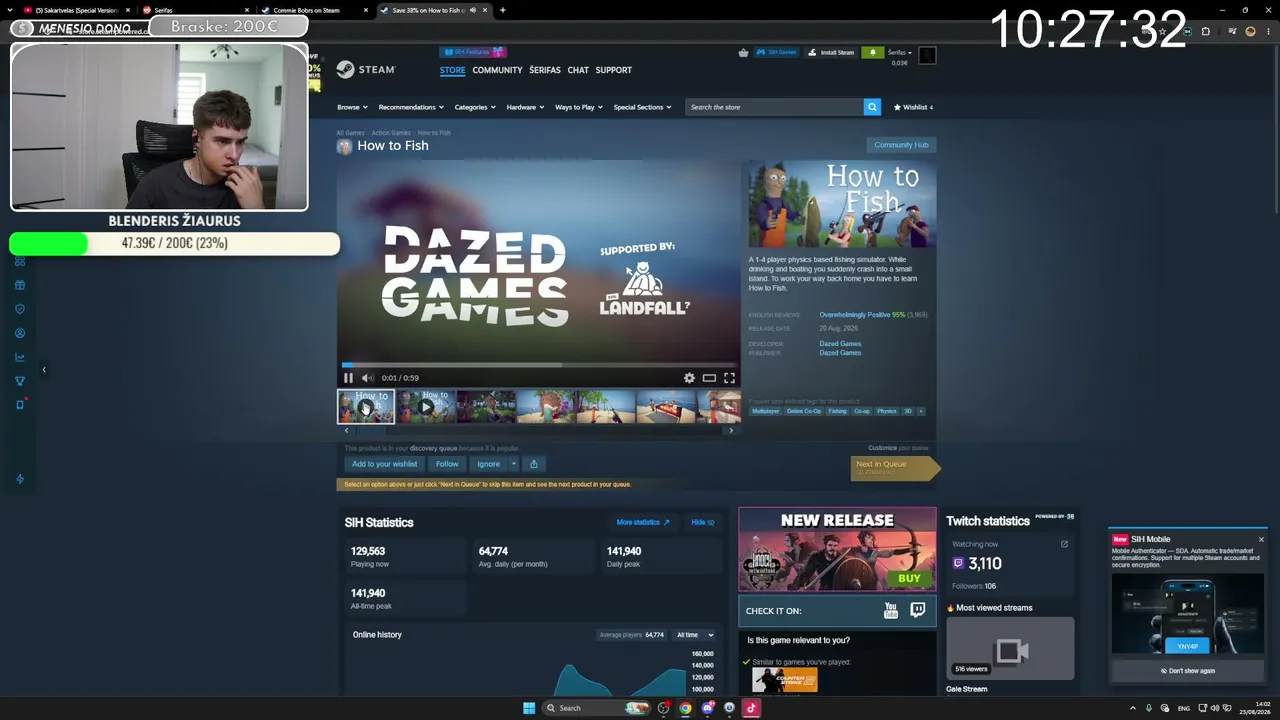Select the second trailer thumbnail
1280x720 pixels.
[x=426, y=407]
